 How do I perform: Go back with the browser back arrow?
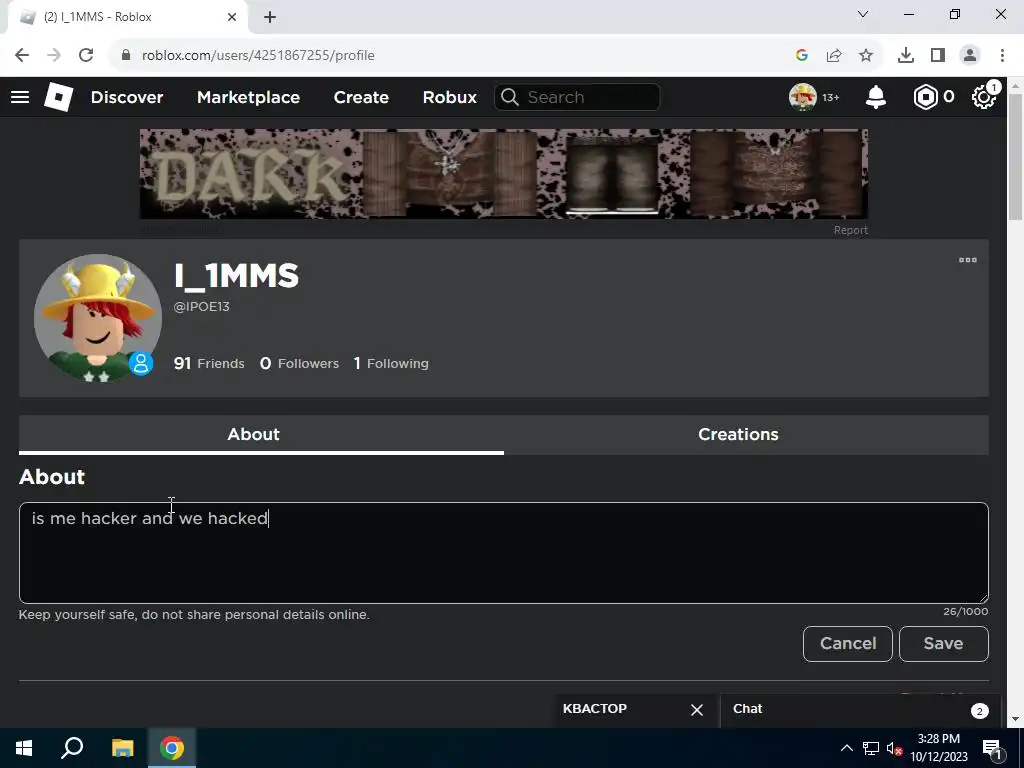pos(22,55)
